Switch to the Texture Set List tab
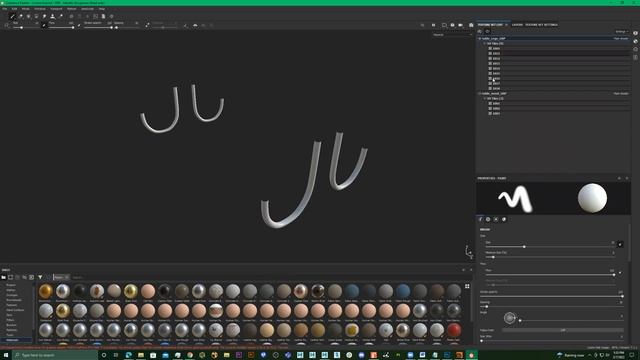This screenshot has width=640, height=360. 490,25
